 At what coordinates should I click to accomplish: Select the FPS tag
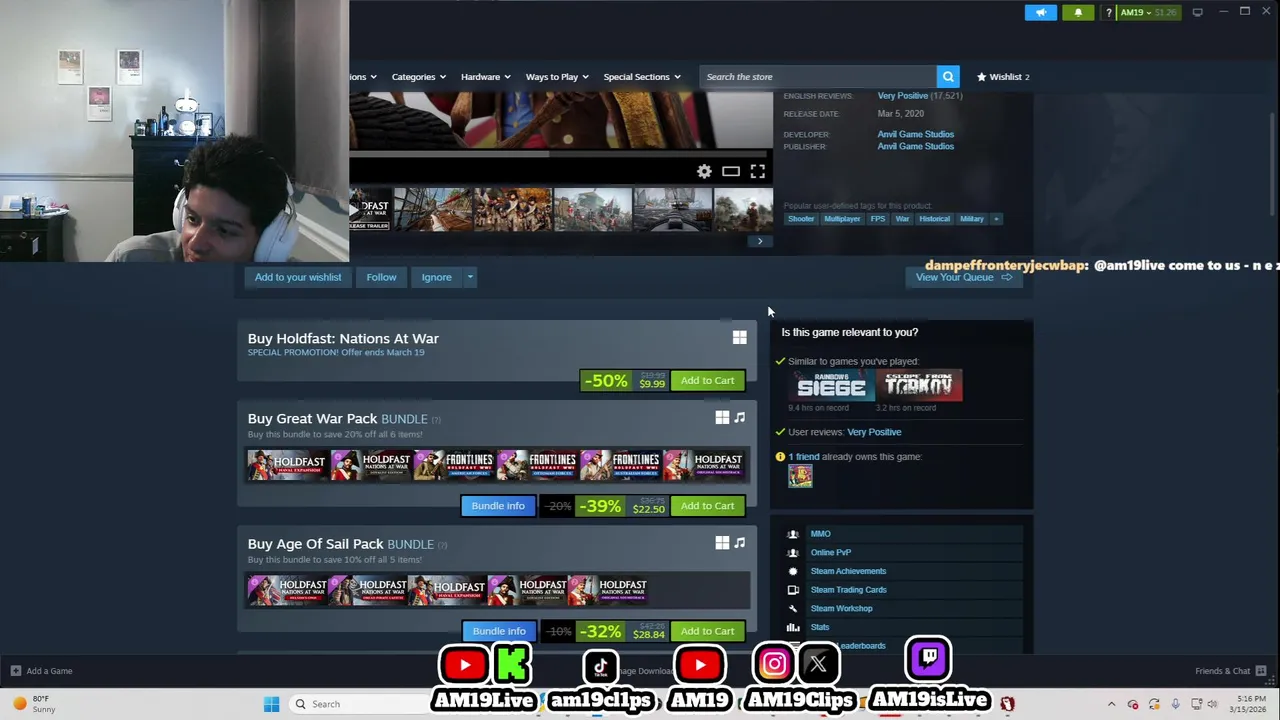tap(877, 219)
